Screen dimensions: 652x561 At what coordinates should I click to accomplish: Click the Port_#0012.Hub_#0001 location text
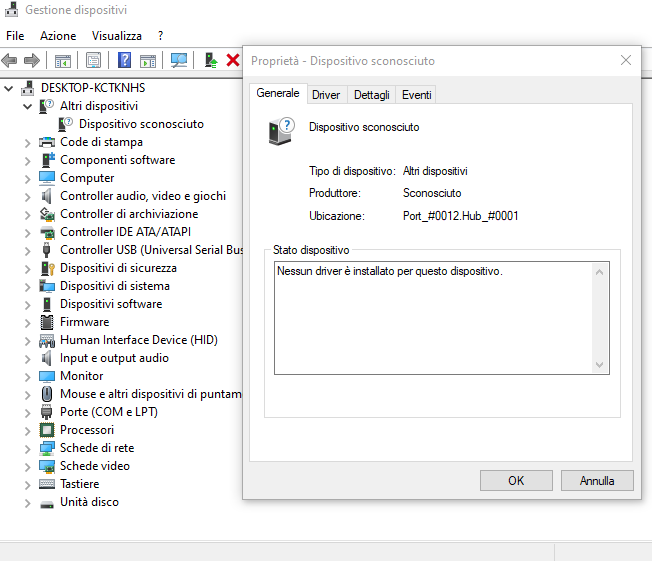point(460,216)
